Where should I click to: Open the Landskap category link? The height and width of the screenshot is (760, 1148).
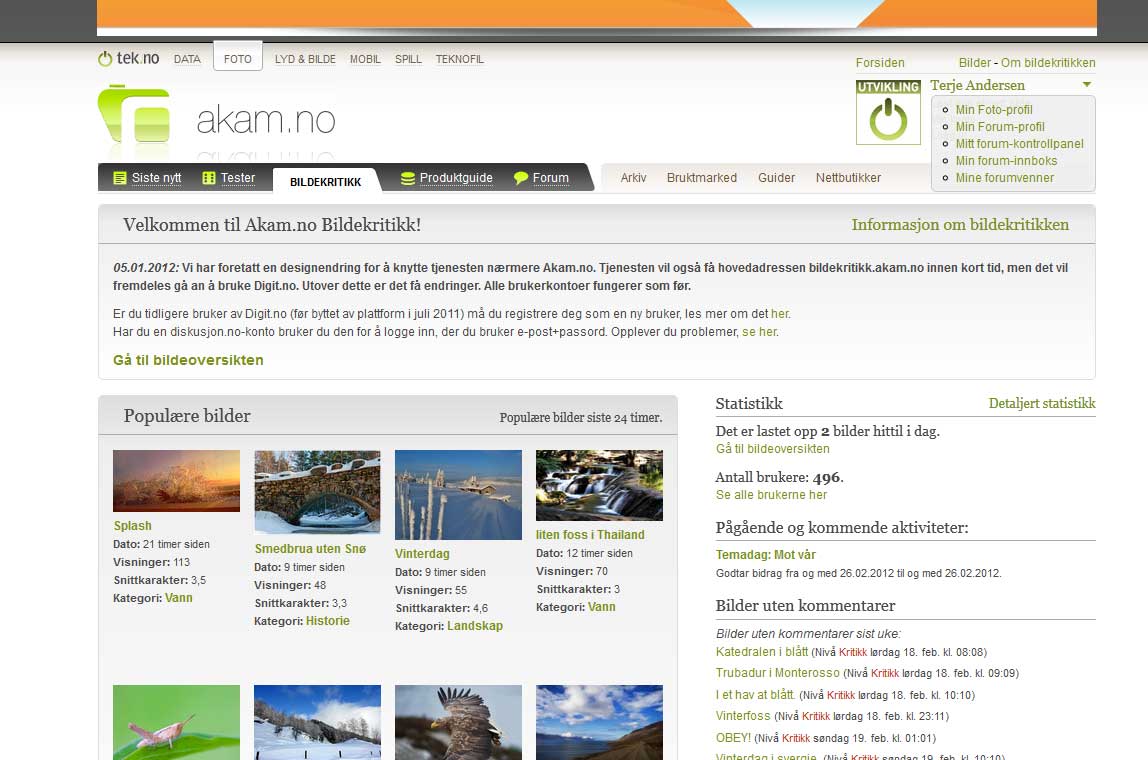tap(475, 625)
